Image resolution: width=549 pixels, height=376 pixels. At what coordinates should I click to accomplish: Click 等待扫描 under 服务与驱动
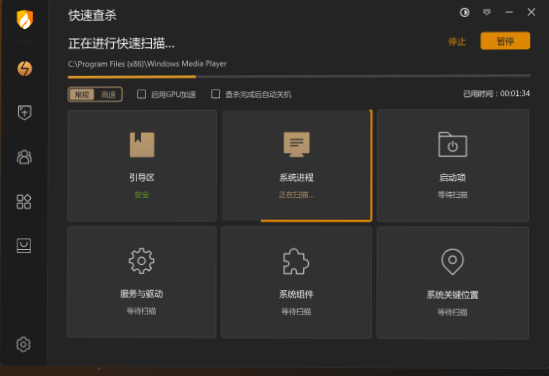[x=141, y=311]
